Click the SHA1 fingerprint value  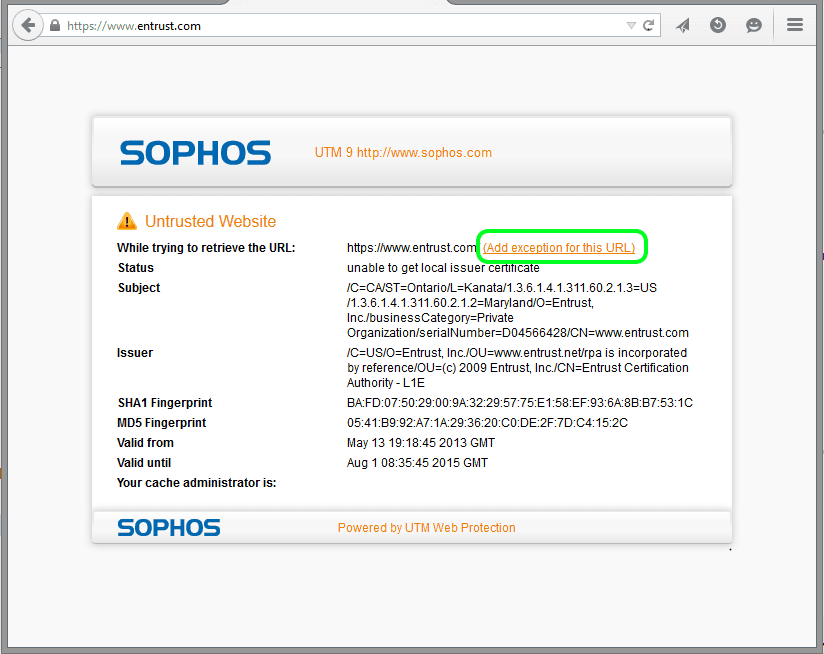coord(520,403)
